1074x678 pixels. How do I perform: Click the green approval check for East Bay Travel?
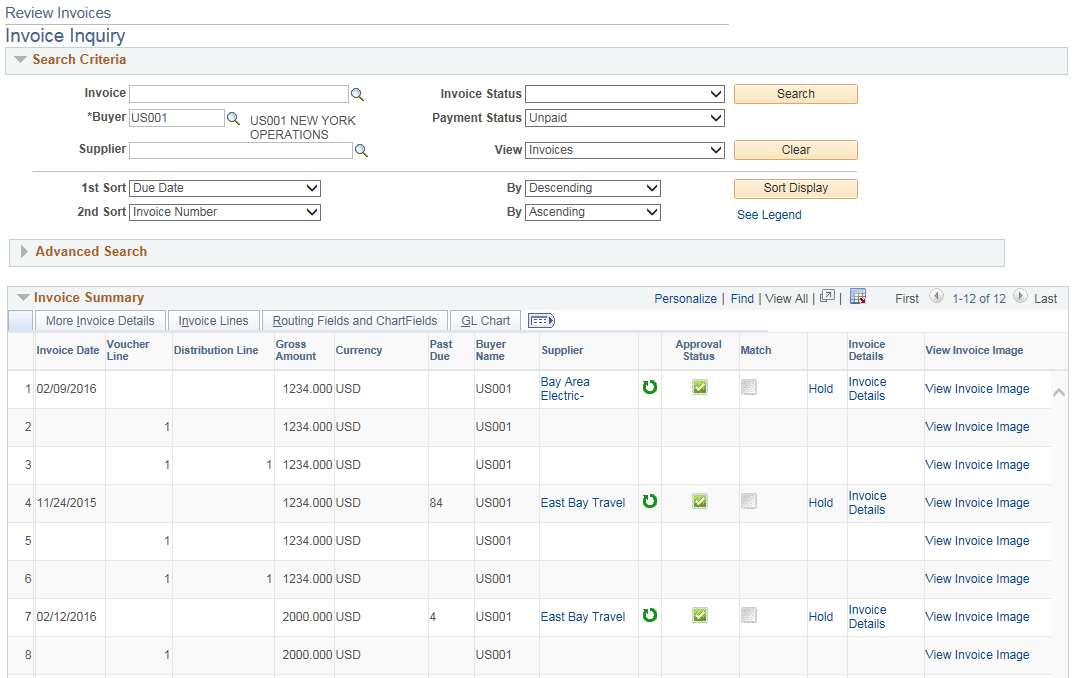tap(699, 501)
